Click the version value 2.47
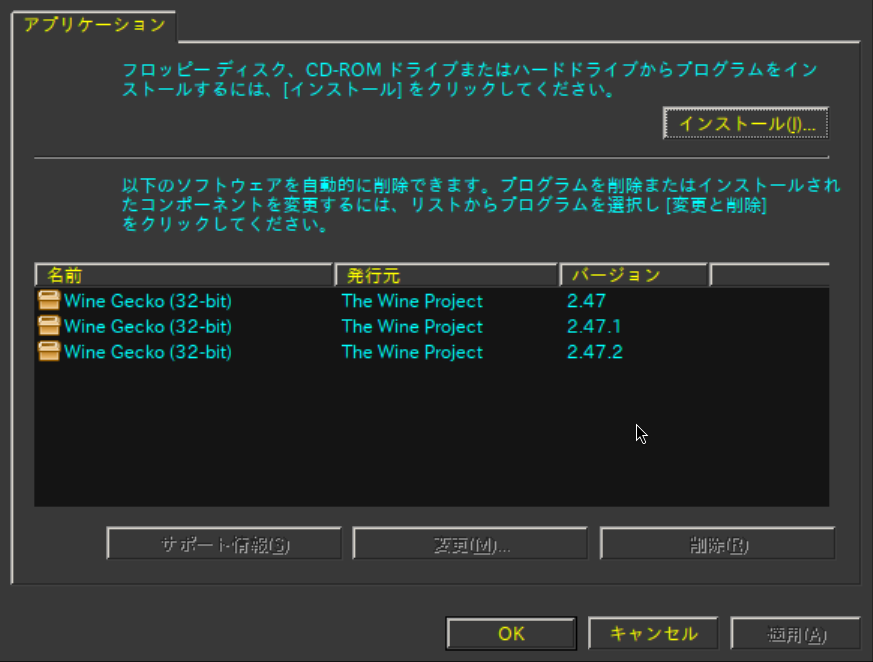This screenshot has height=662, width=873. 586,301
